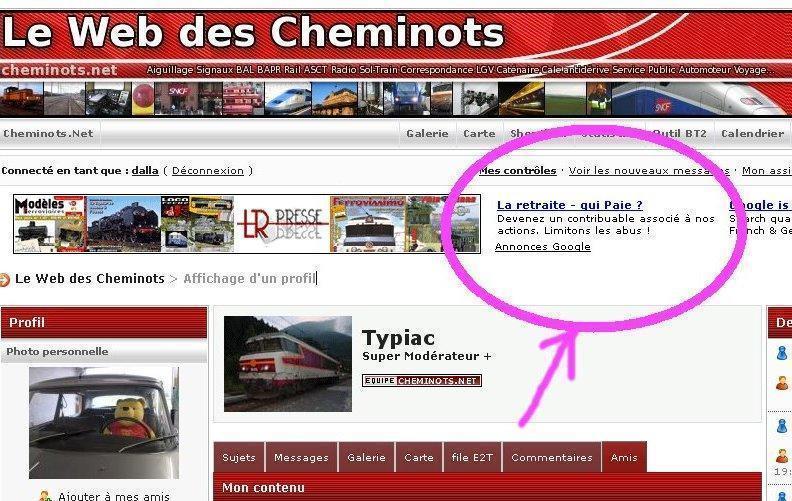Open the Mes contrôles link
792x501 pixels.
[x=518, y=171]
